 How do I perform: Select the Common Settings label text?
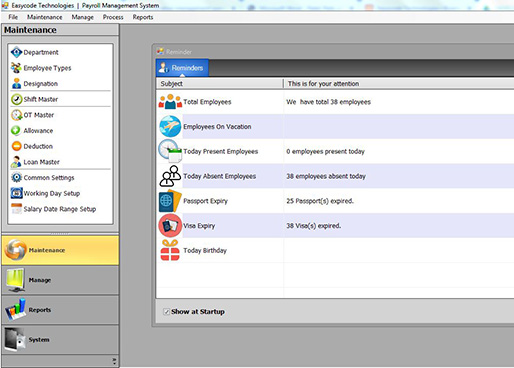click(49, 178)
